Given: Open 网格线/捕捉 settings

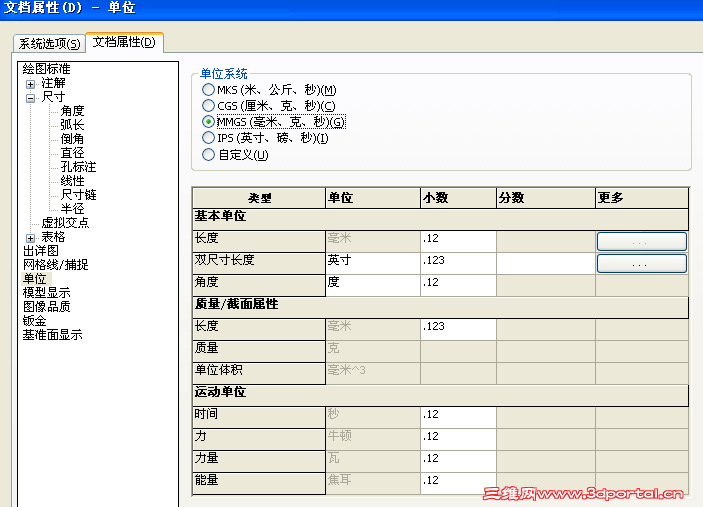Looking at the screenshot, I should point(56,264).
